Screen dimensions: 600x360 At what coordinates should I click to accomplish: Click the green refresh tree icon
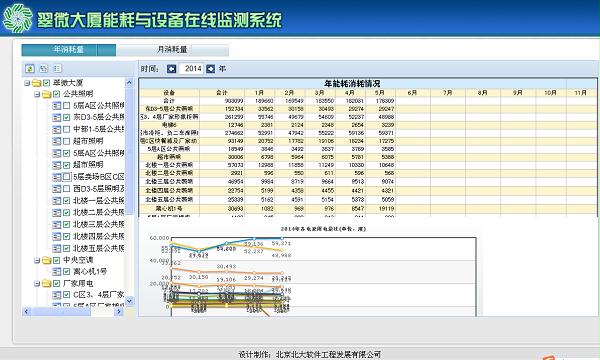30,69
